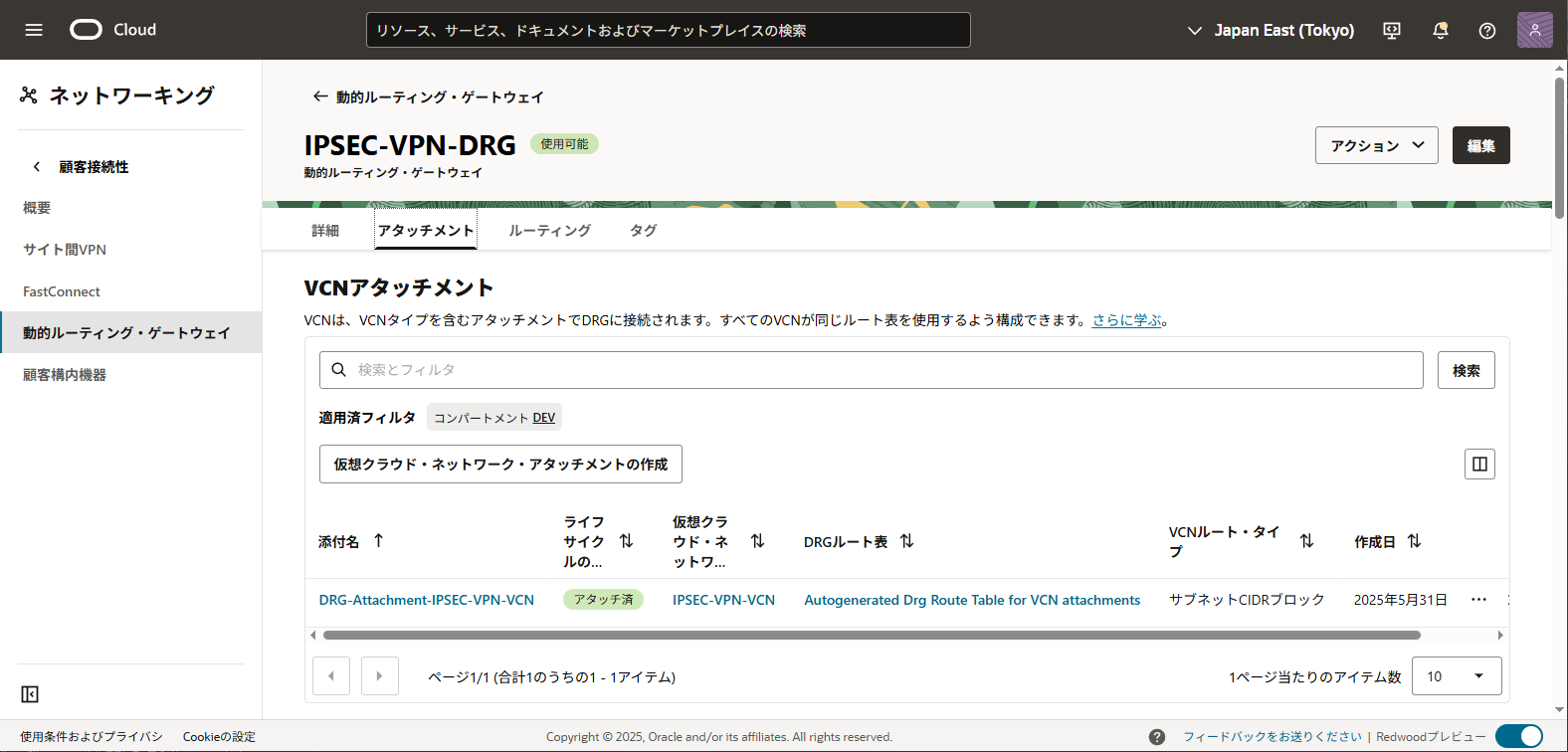This screenshot has height=752, width=1568.
Task: Open Autogenerated Drg Route Table link
Action: [x=972, y=600]
